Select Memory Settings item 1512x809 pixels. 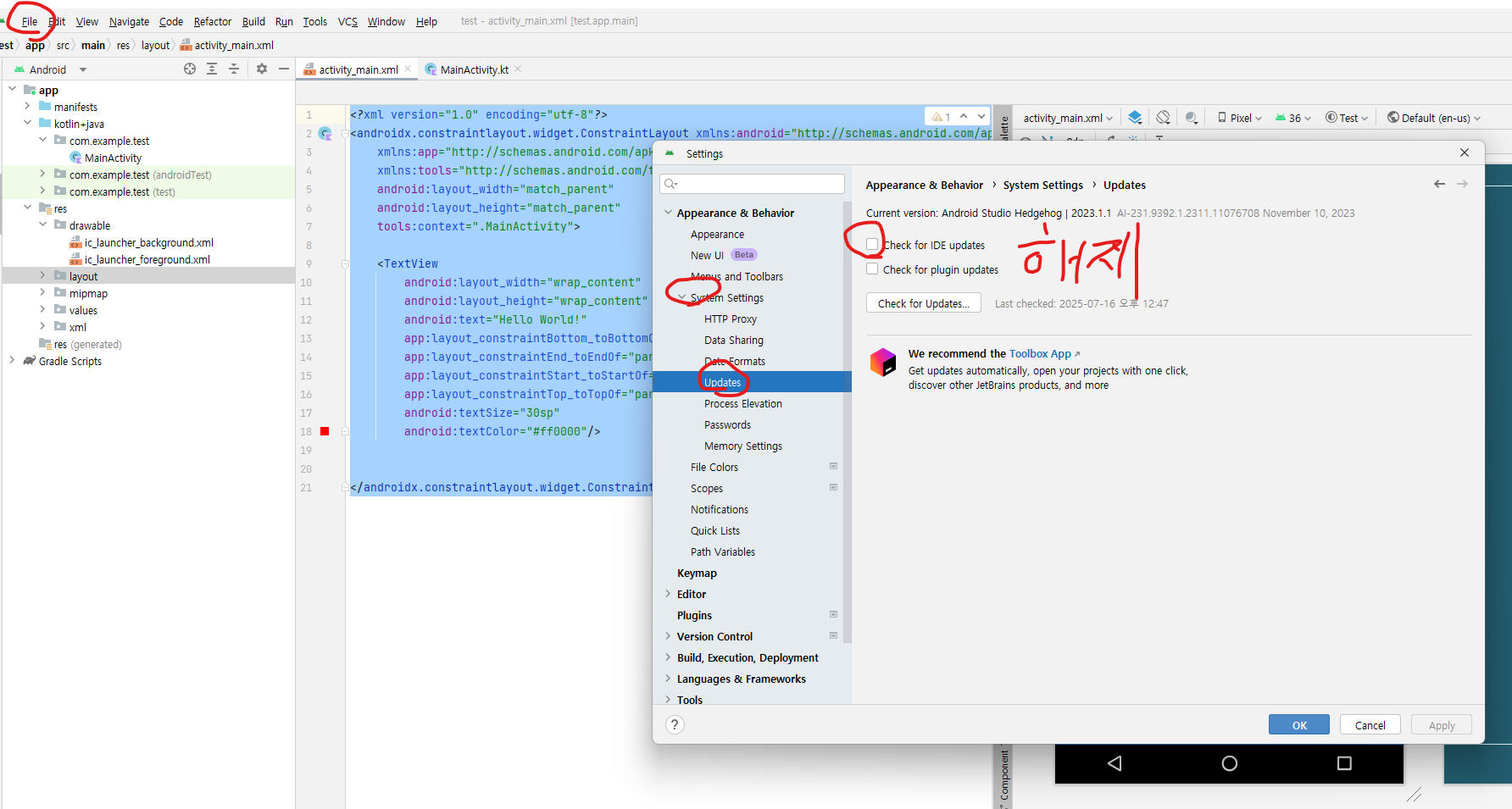pos(742,446)
